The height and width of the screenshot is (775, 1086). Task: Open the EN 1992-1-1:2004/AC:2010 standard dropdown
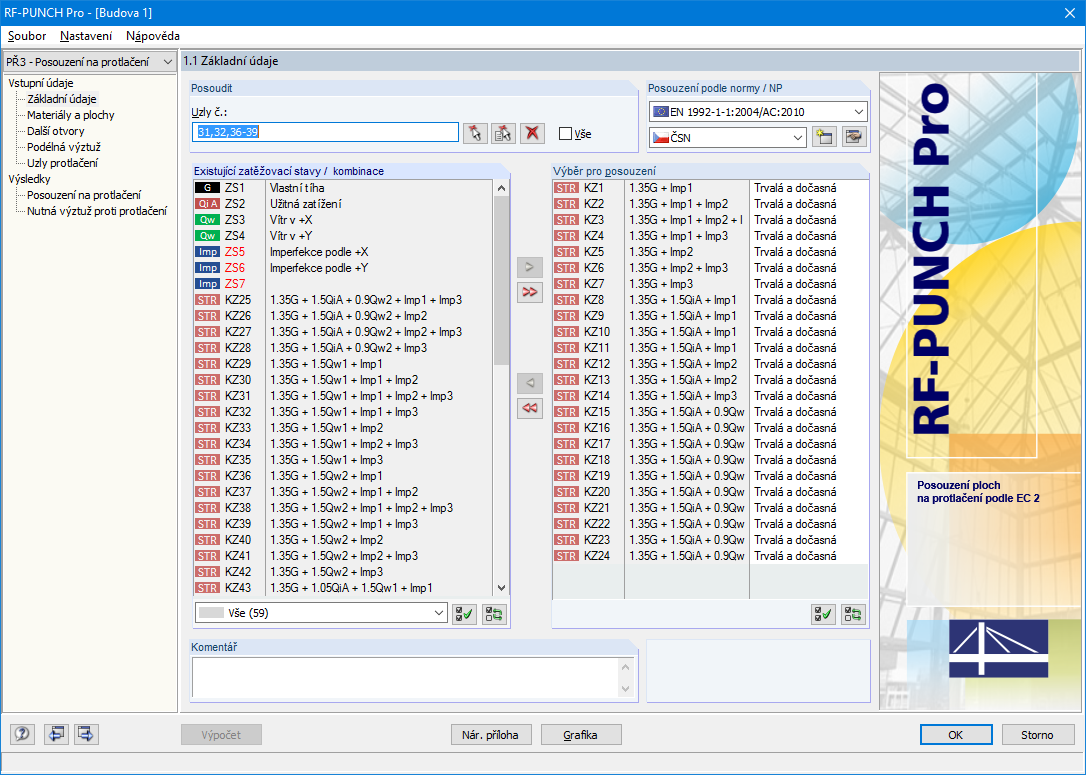(758, 112)
